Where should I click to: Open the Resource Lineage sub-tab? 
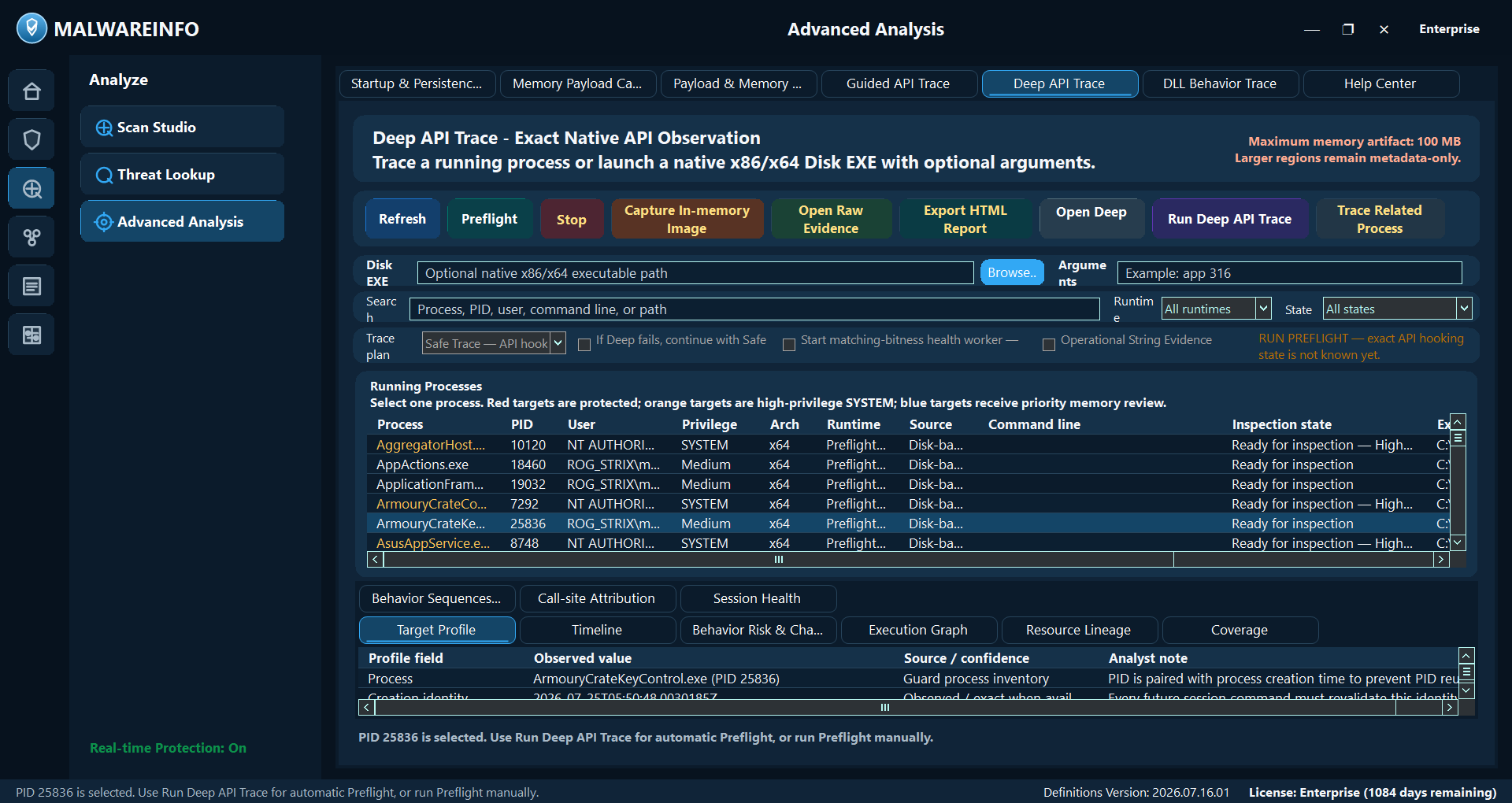tap(1080, 630)
